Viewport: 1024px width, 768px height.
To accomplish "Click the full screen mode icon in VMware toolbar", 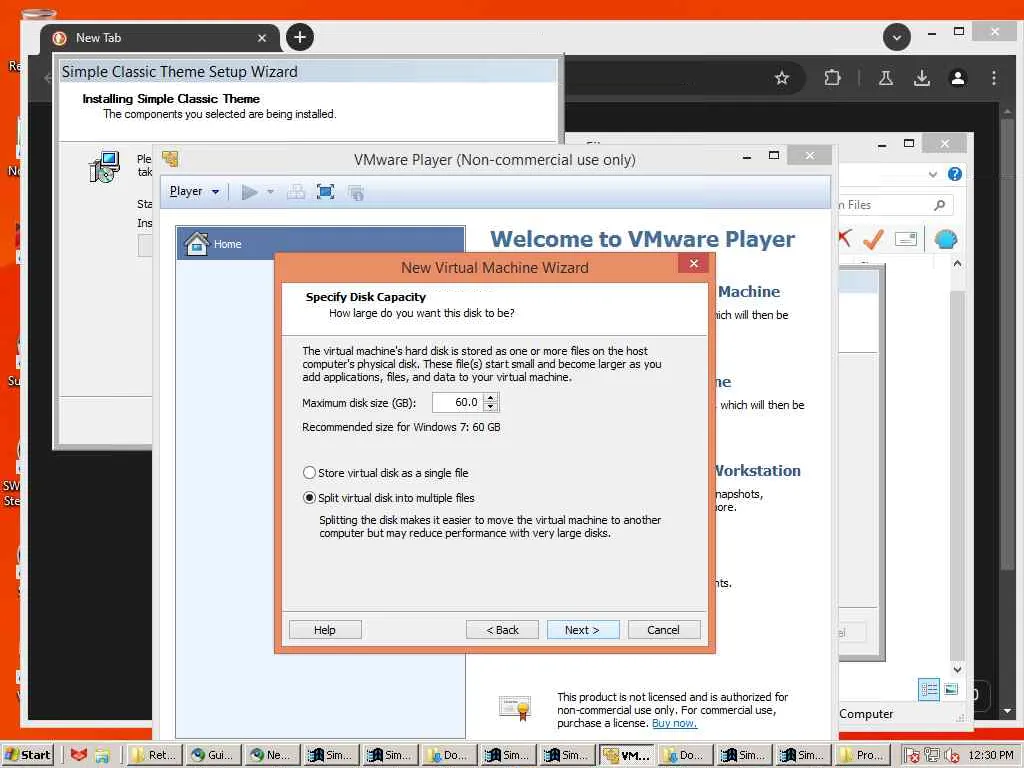I will (325, 192).
